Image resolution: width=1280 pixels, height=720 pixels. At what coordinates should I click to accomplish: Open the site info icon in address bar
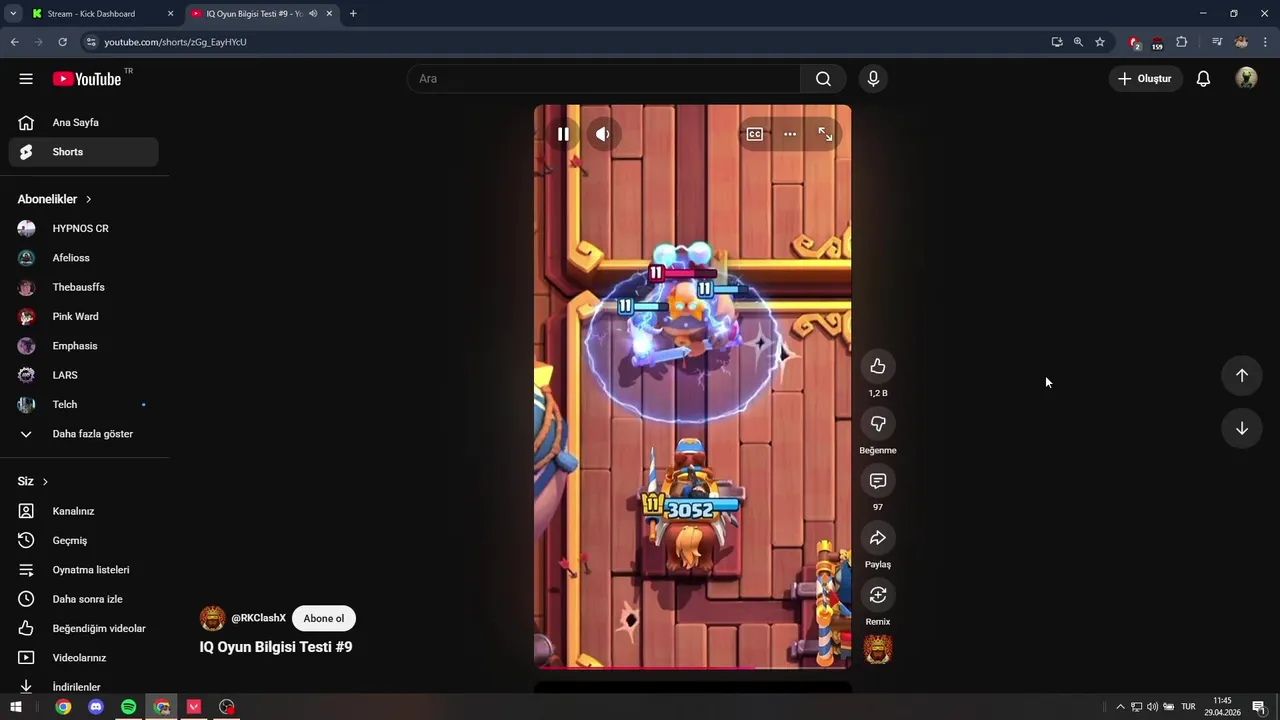pos(91,42)
